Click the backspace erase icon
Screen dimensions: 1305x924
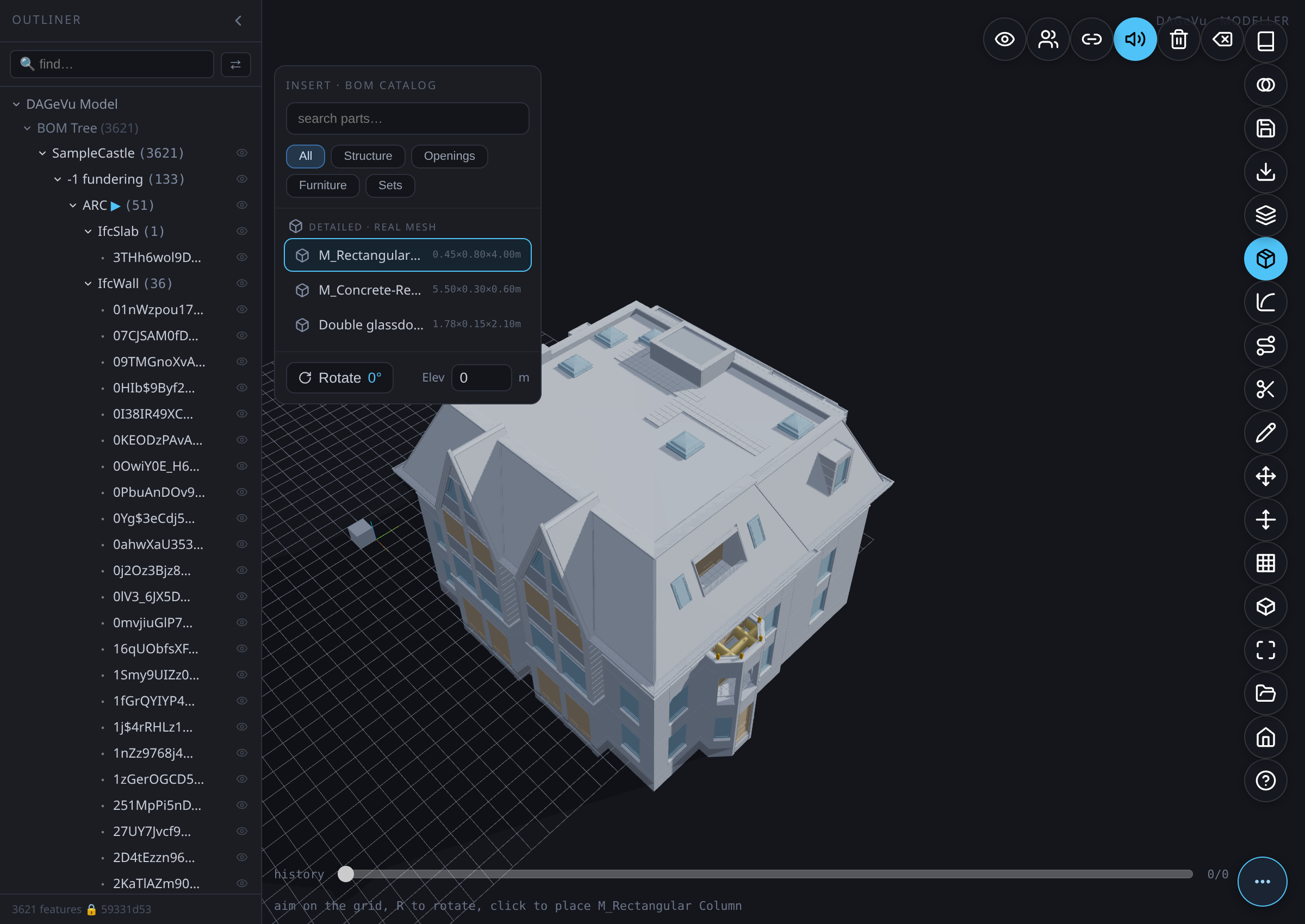click(1222, 39)
